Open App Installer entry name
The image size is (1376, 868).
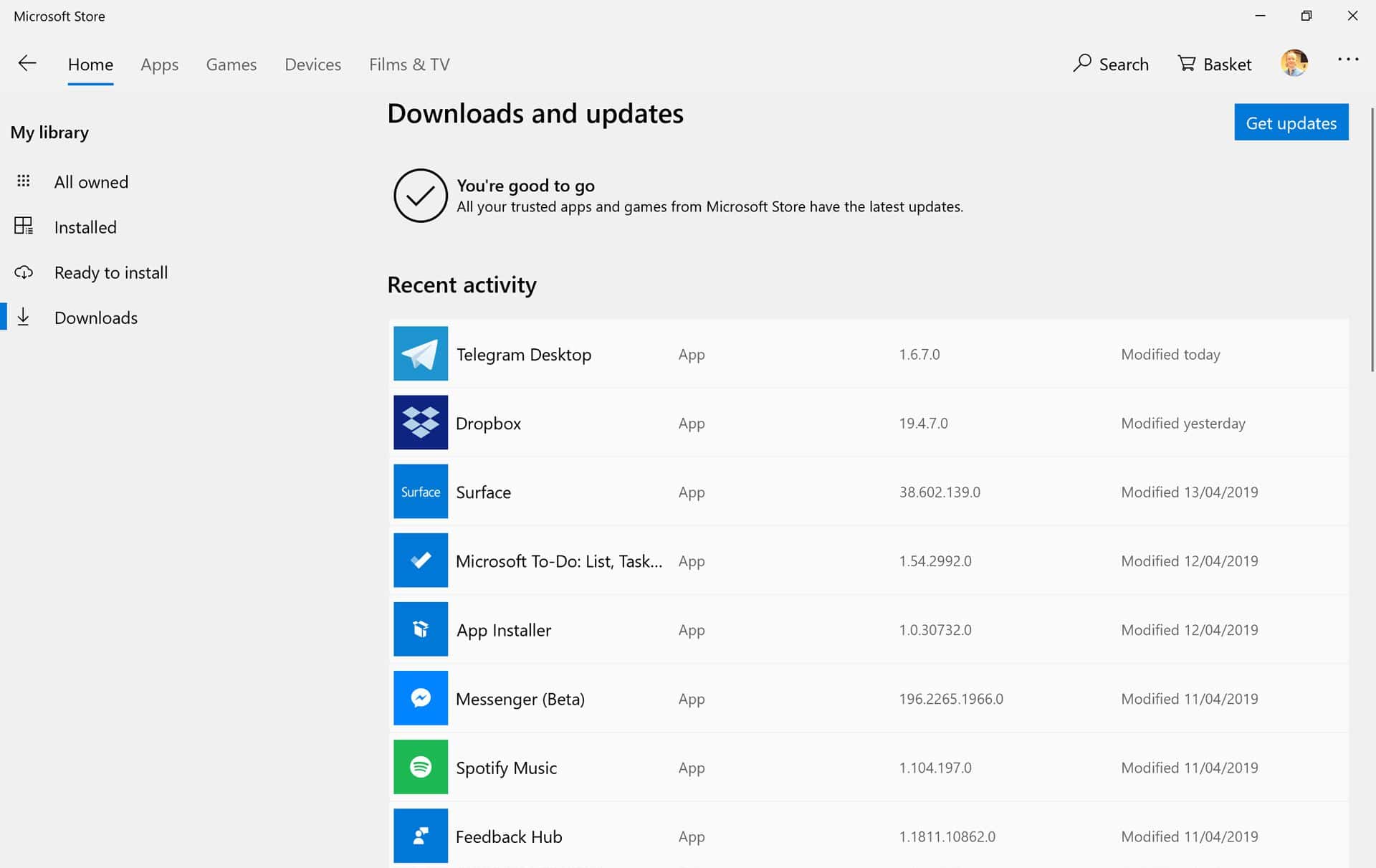pos(504,630)
